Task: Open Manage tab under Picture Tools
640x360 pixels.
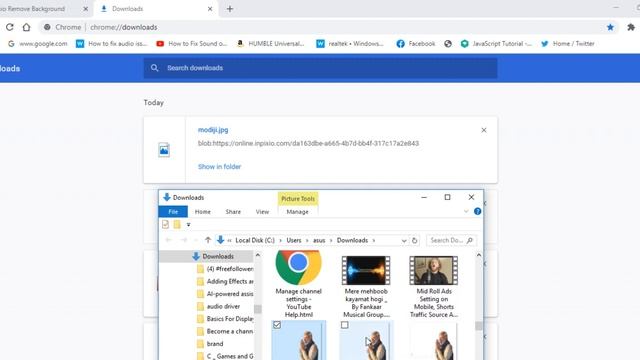Action: (x=298, y=212)
